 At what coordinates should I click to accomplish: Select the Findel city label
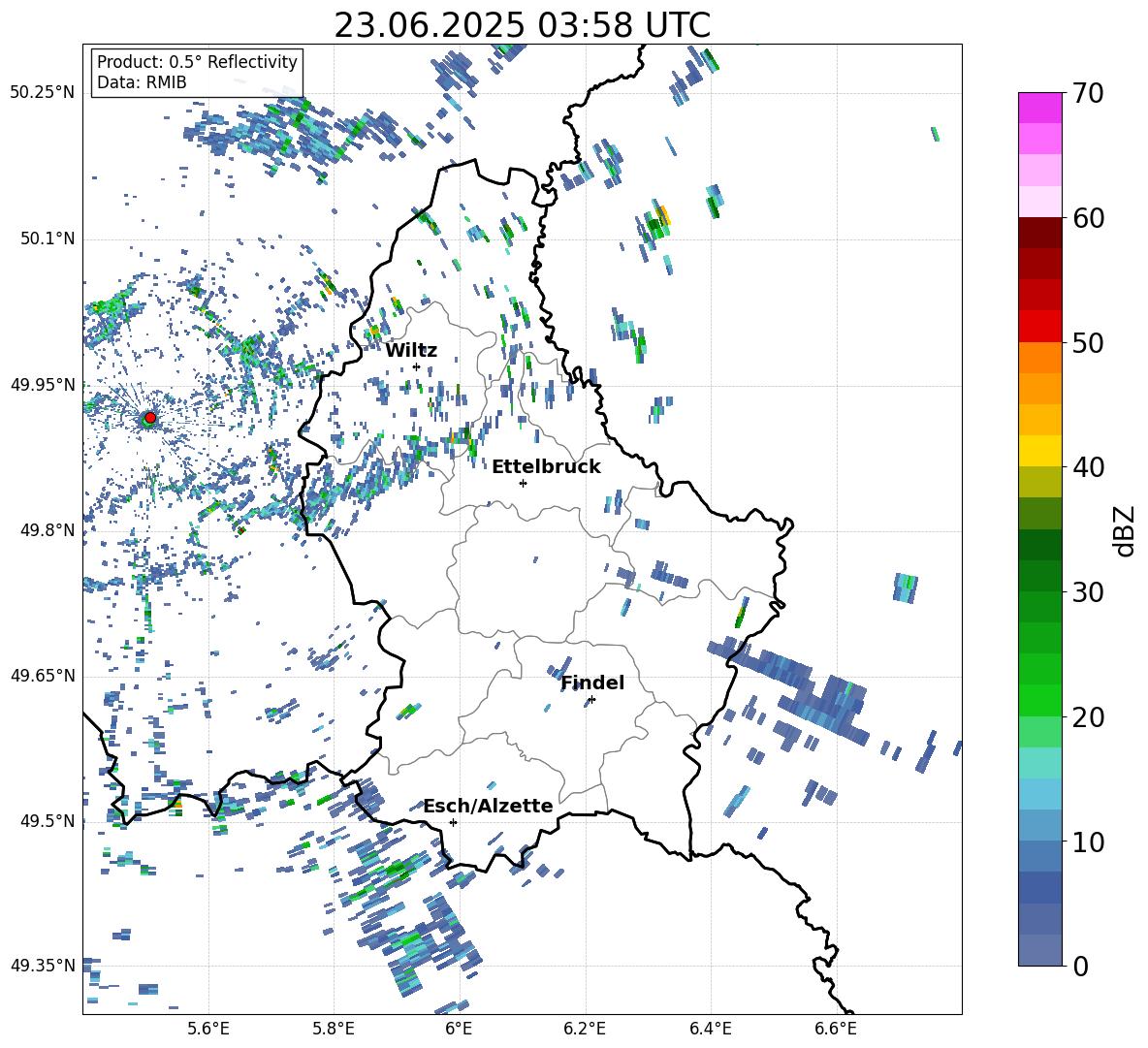click(592, 683)
